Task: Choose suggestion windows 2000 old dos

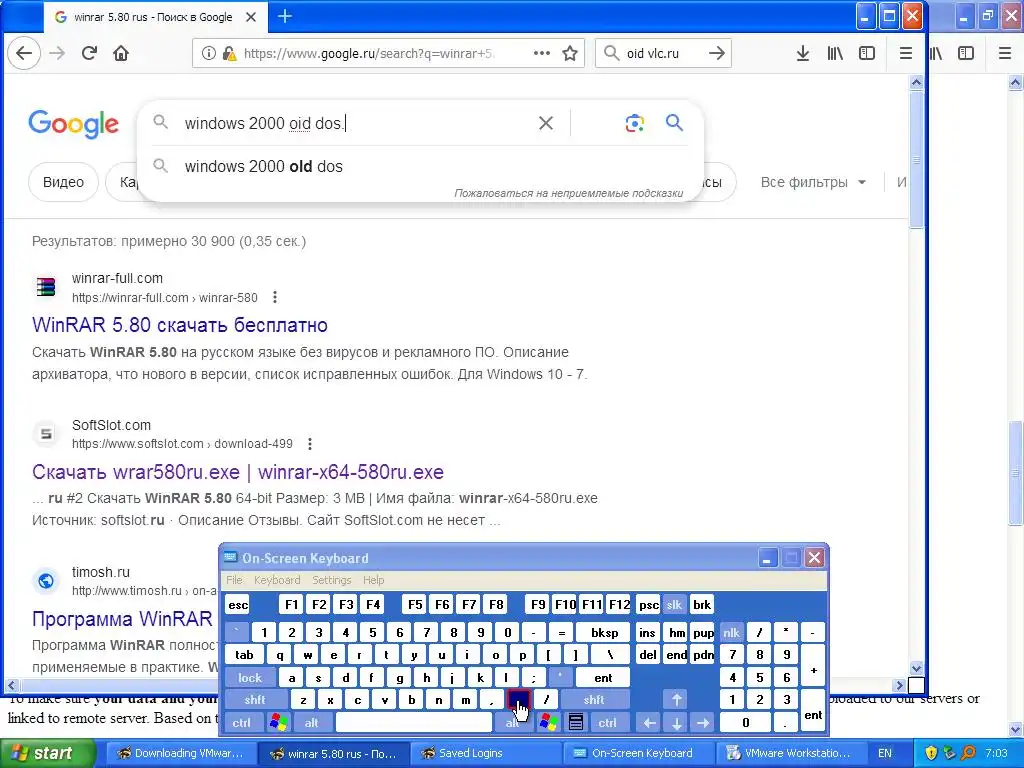Action: (264, 167)
